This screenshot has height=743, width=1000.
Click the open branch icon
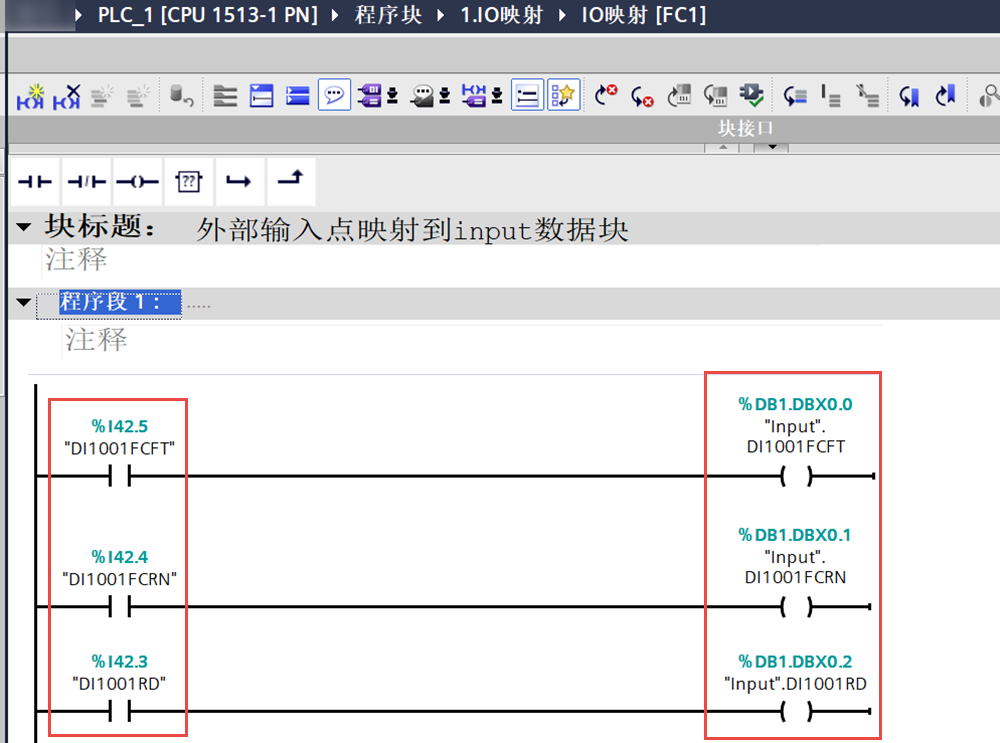point(238,181)
